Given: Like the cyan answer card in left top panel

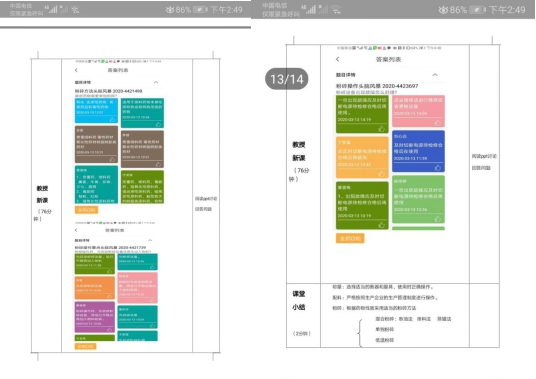Looking at the screenshot, I should tap(112, 119).
